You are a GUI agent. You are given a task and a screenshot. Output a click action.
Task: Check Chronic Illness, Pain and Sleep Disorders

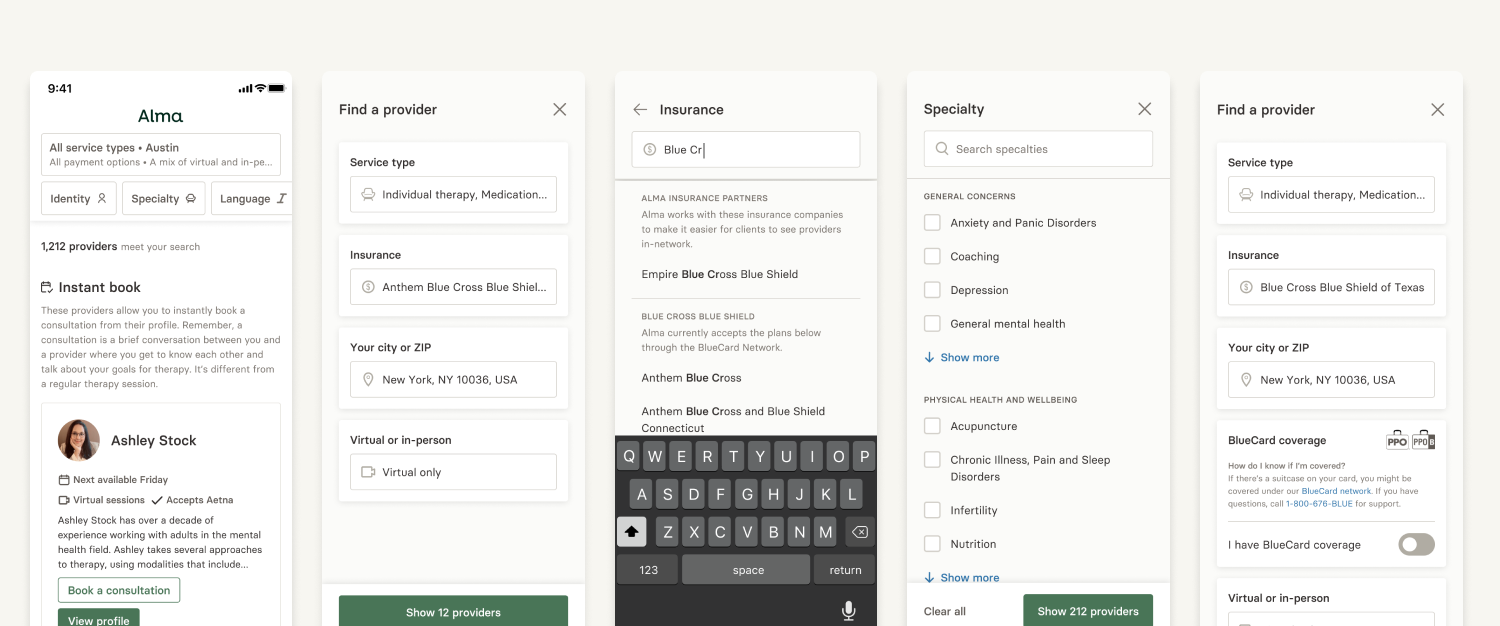(x=932, y=460)
